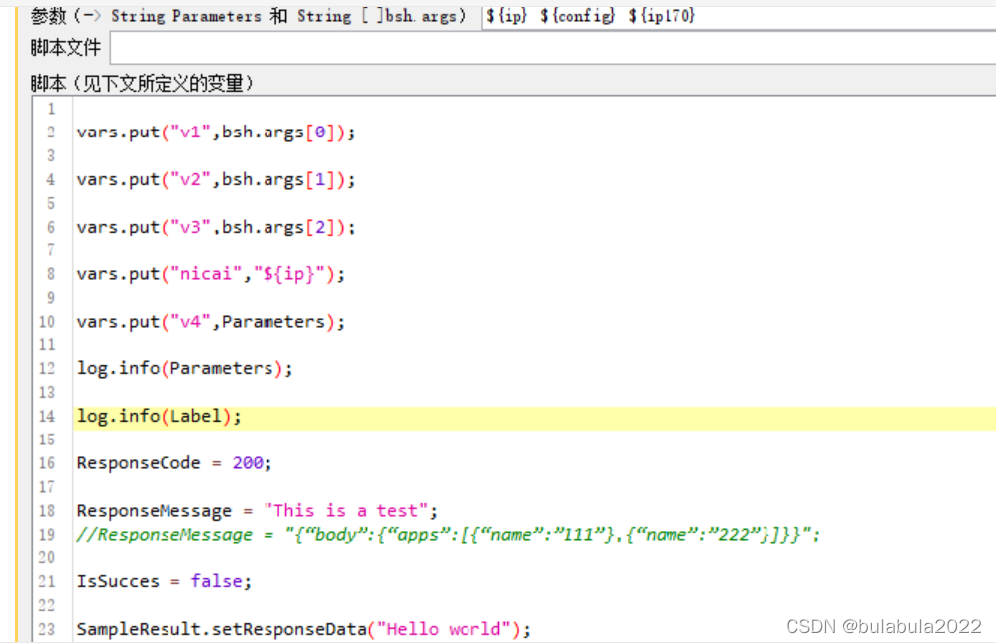
Task: Click the label 脚本文件
Action: point(66,48)
